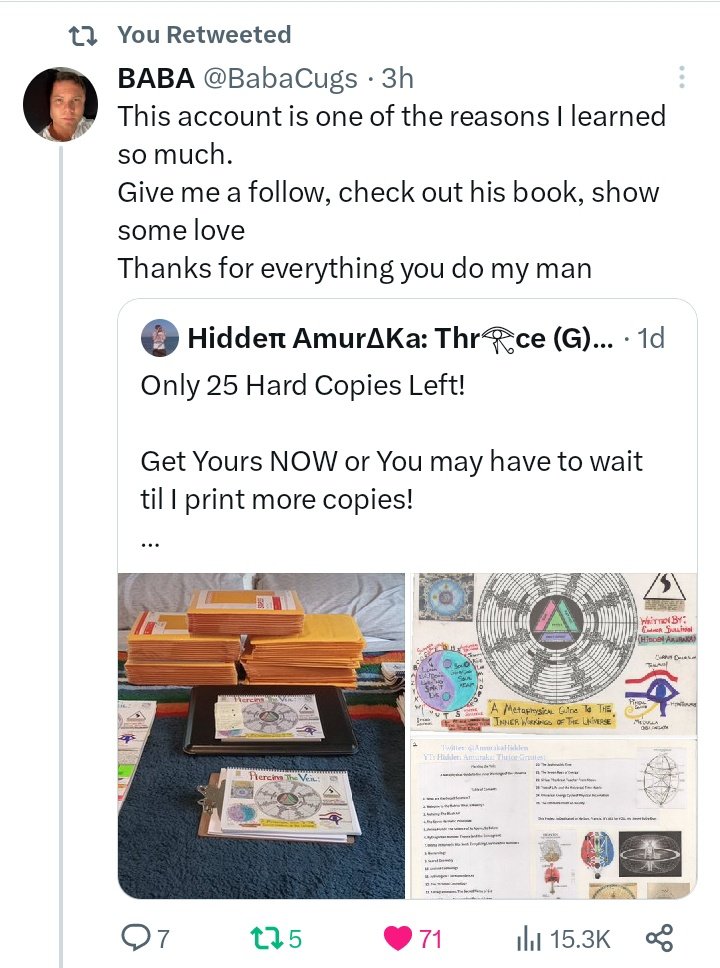
Task: Open the @BabaCugs handle
Action: click(280, 78)
